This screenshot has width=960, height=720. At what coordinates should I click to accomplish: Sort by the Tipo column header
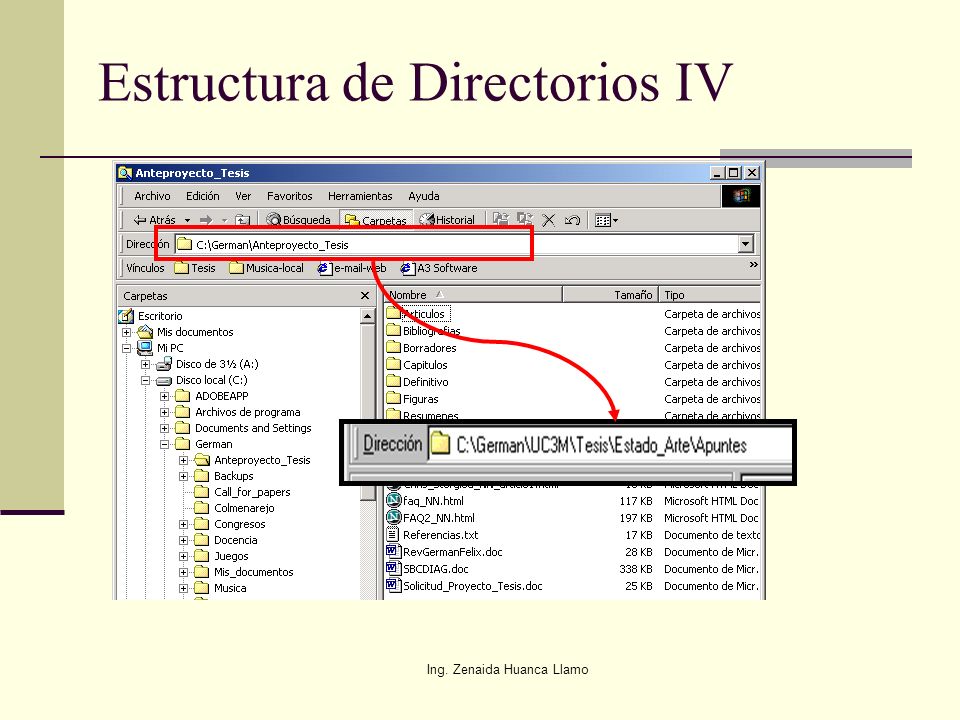pyautogui.click(x=710, y=294)
